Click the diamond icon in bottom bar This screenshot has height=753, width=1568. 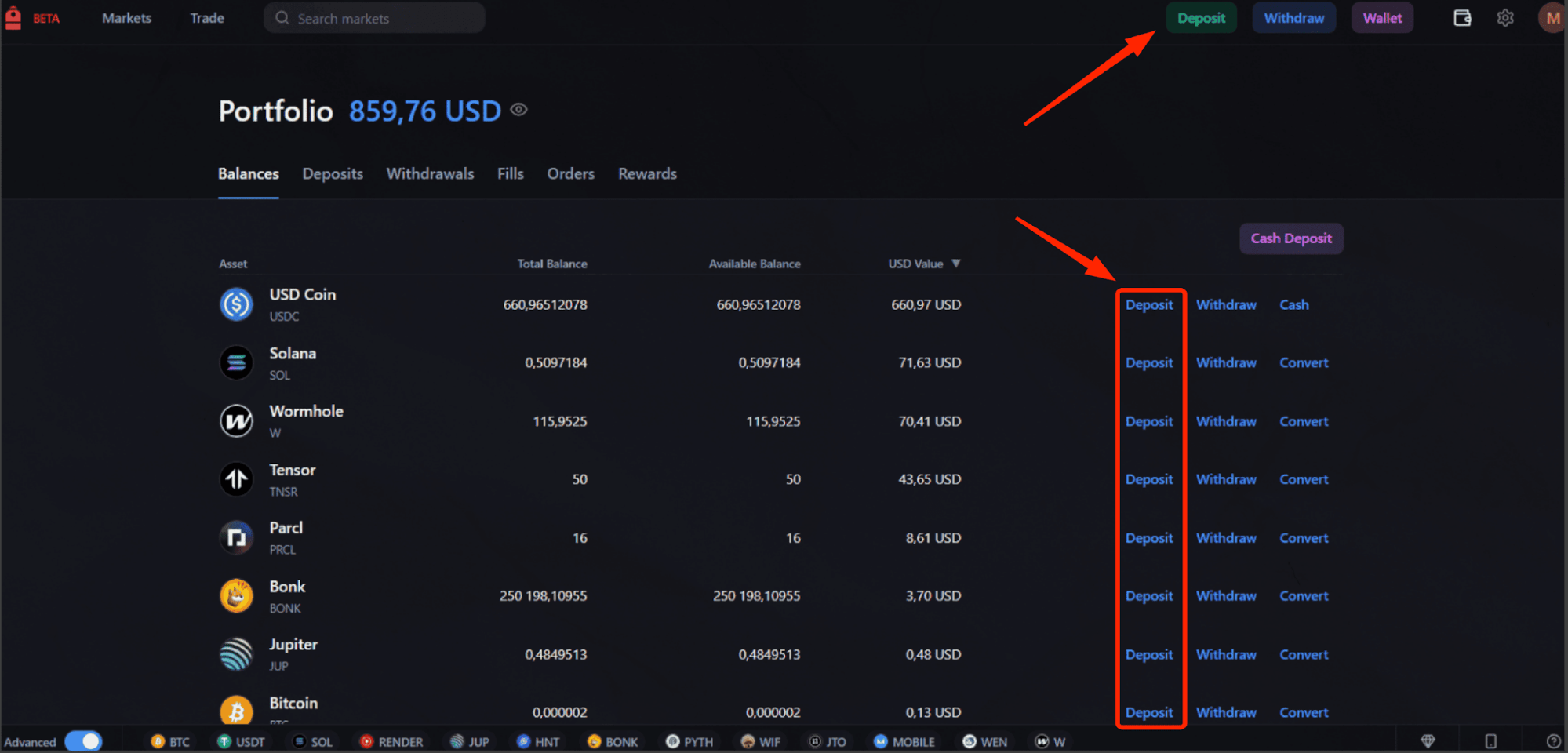click(1428, 741)
